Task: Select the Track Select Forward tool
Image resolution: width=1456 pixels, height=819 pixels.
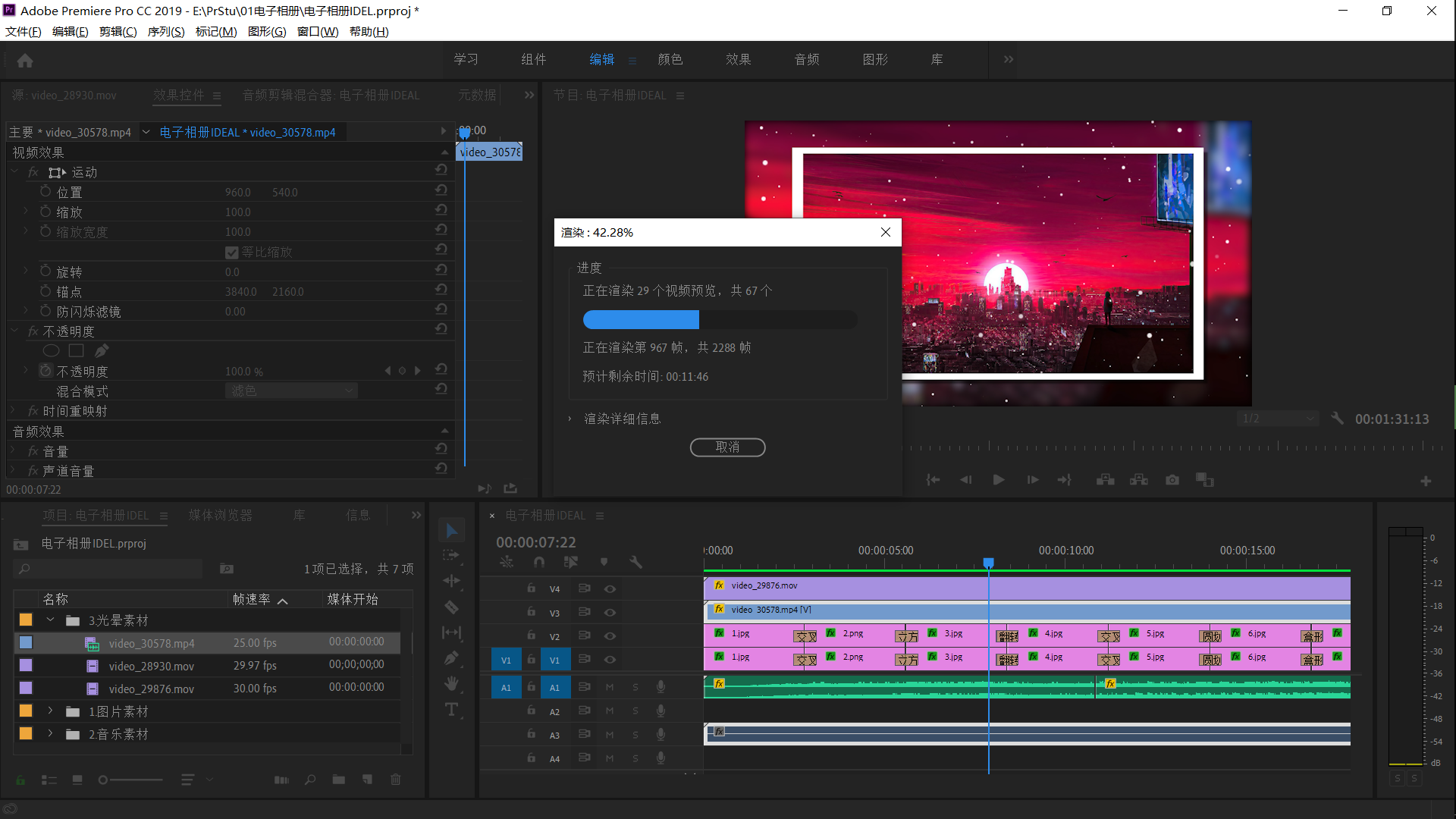Action: (452, 556)
